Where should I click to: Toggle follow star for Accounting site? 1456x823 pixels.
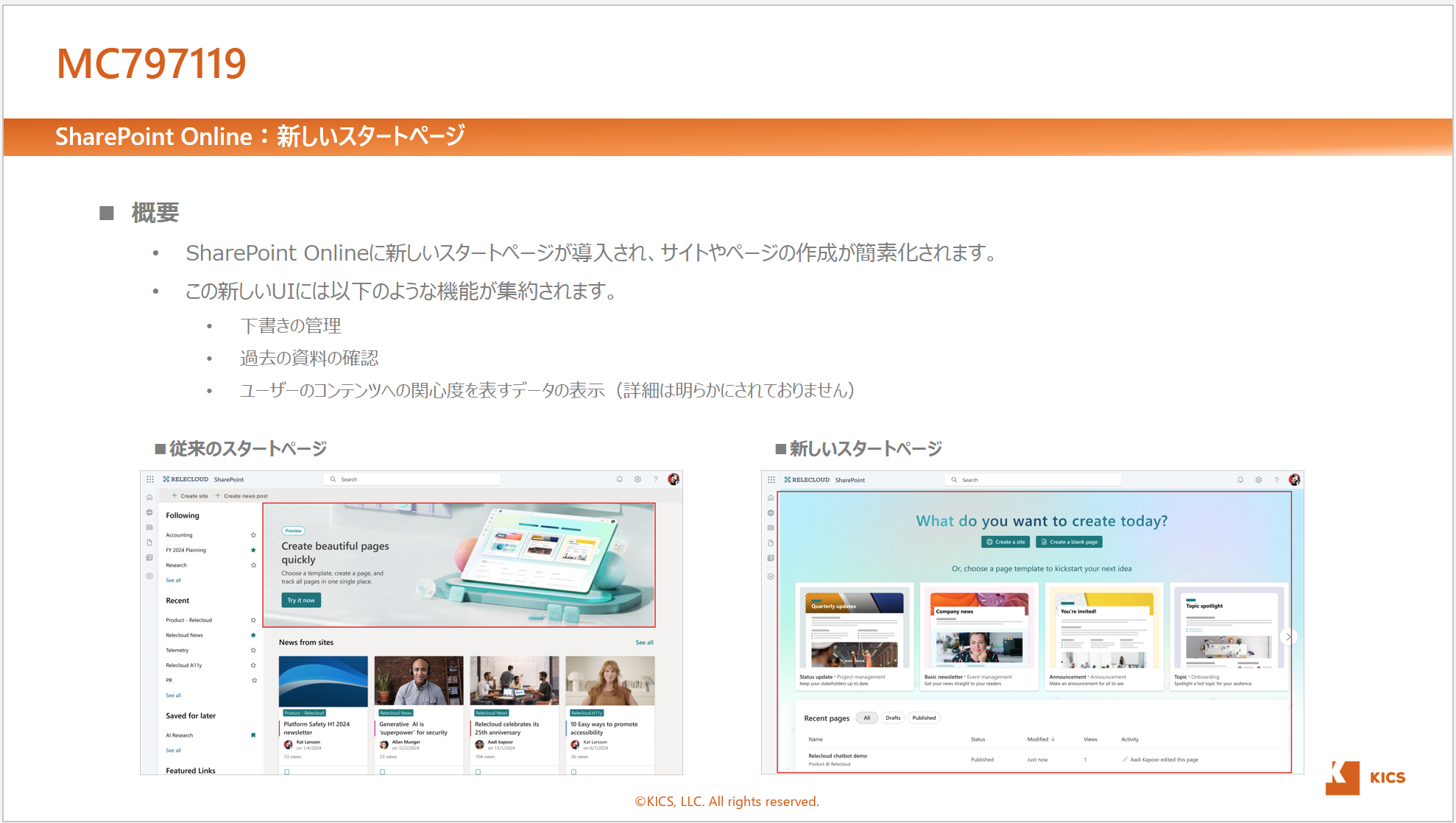(253, 535)
